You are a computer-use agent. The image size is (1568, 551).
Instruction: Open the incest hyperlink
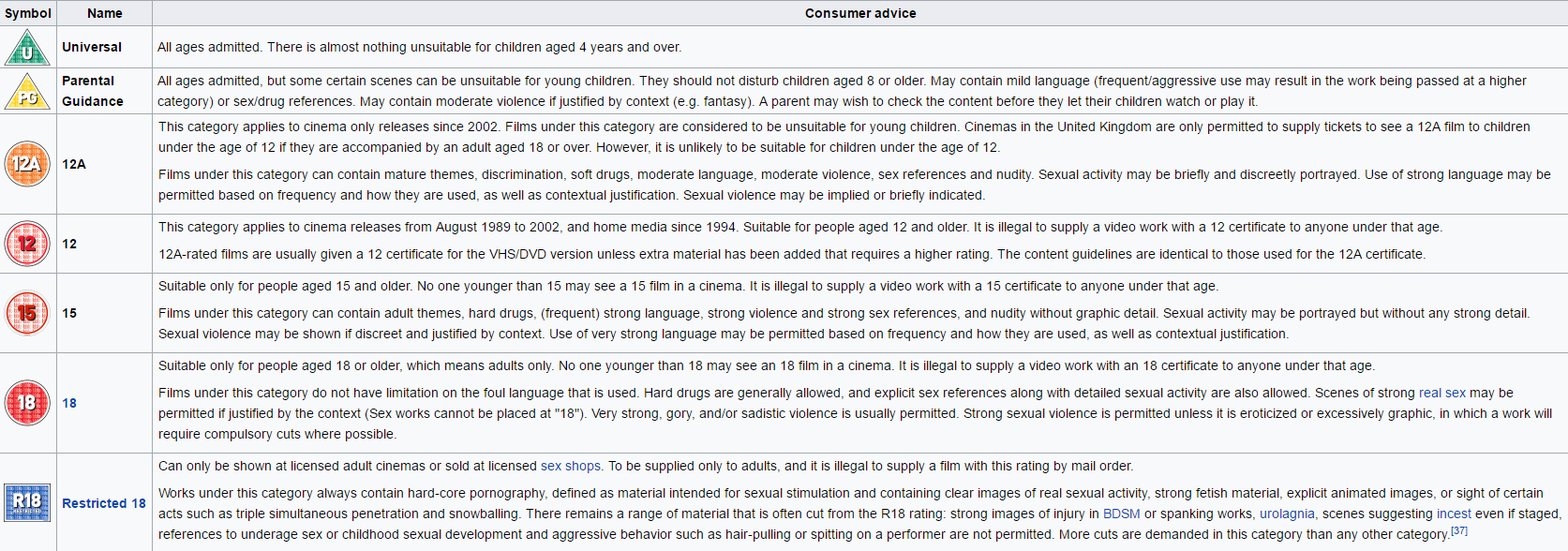pos(1454,514)
